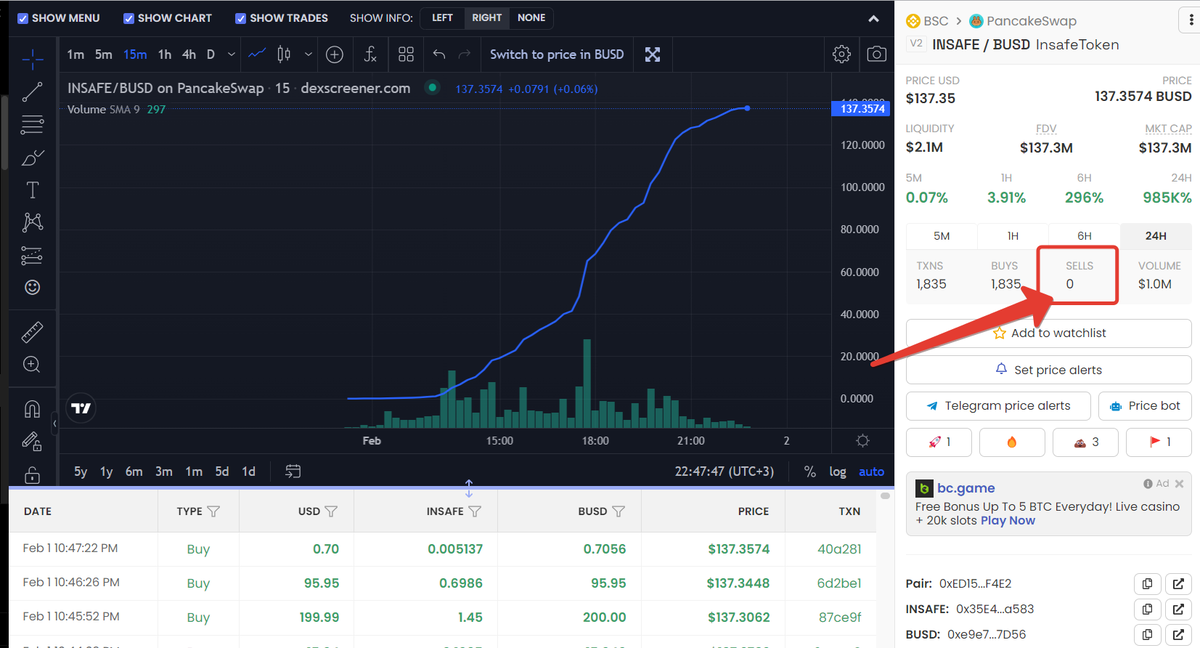Open the forecasting and measurement tools
Viewport: 1200px width, 648px height.
click(x=32, y=255)
